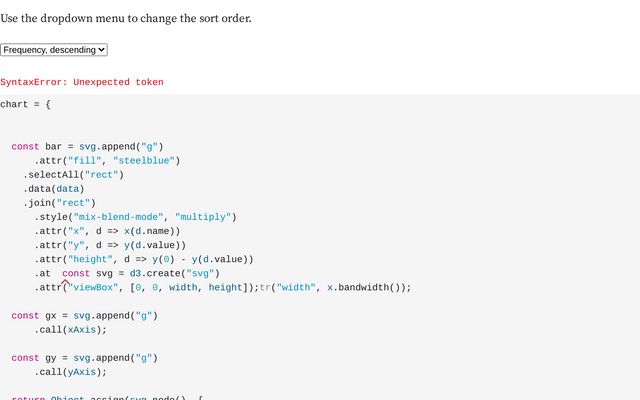Viewport: 640px width, 400px height.
Task: Click the "mix-blend-mode" string in the code
Action: 121,217
